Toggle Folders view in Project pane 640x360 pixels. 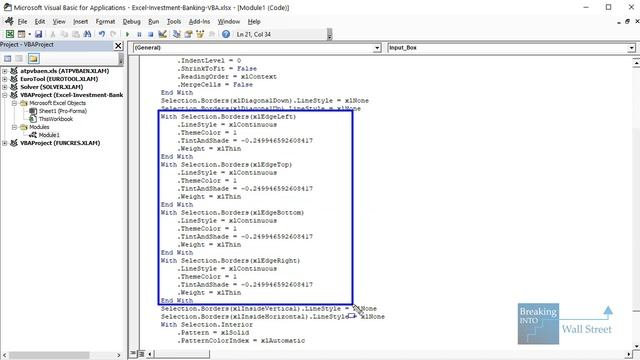[x=33, y=59]
